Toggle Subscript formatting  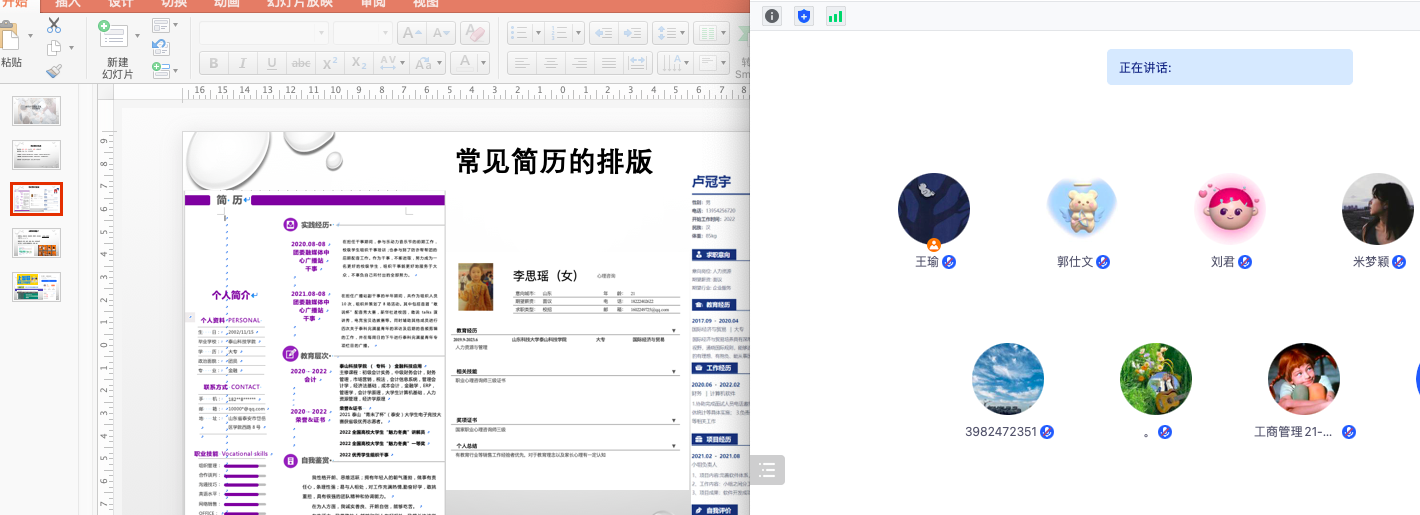tap(358, 64)
